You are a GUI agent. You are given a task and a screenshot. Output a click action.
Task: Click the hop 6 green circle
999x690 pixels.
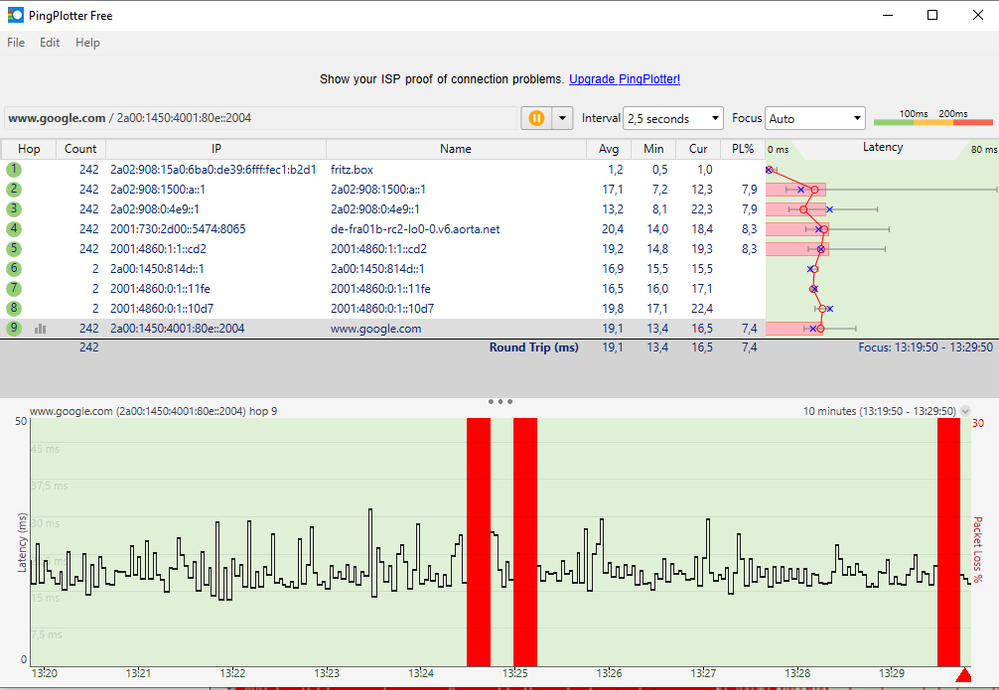14,268
